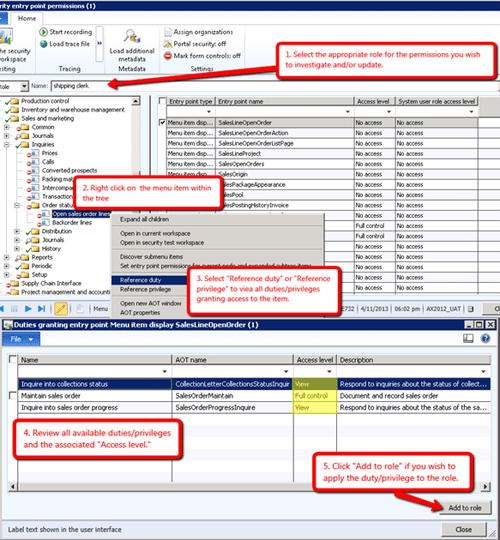Toggle the entry point header select-all checkbox

pos(162,101)
